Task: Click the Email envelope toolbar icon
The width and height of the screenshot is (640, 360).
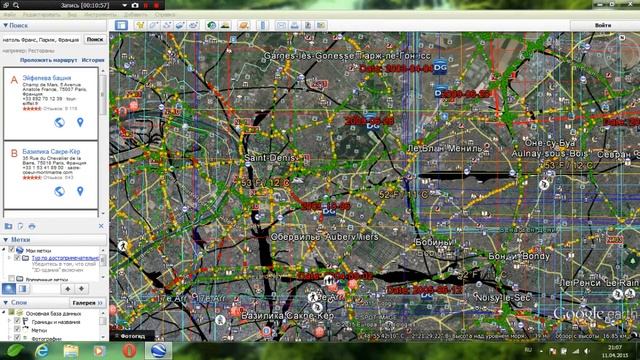Action: pos(281,25)
